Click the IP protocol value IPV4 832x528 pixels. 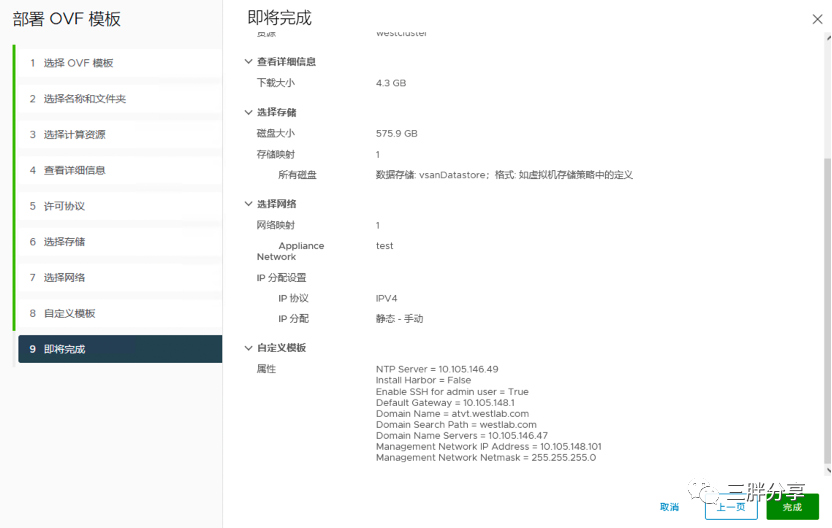(x=386, y=299)
